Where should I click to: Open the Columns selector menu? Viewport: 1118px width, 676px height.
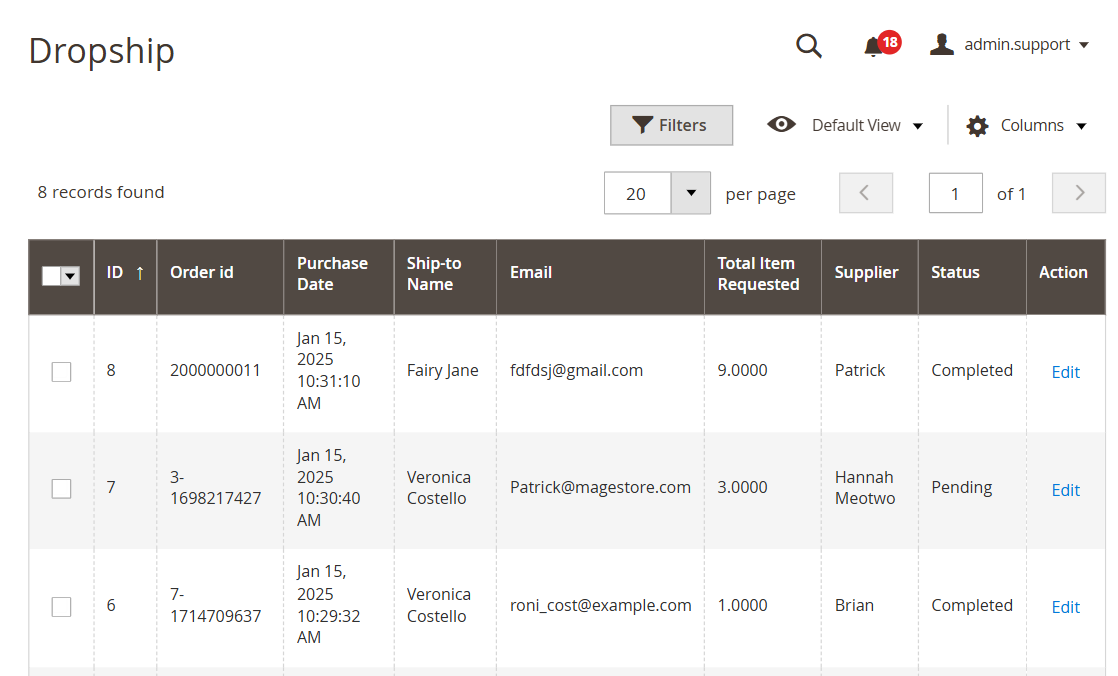pyautogui.click(x=1031, y=125)
